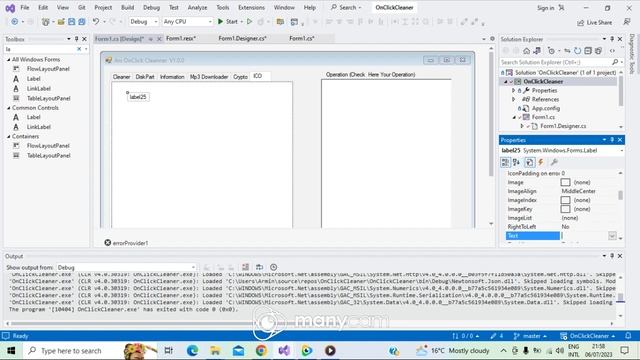Clear the Toolbox search text
Viewport: 640px width, 360px height.
click(79, 49)
